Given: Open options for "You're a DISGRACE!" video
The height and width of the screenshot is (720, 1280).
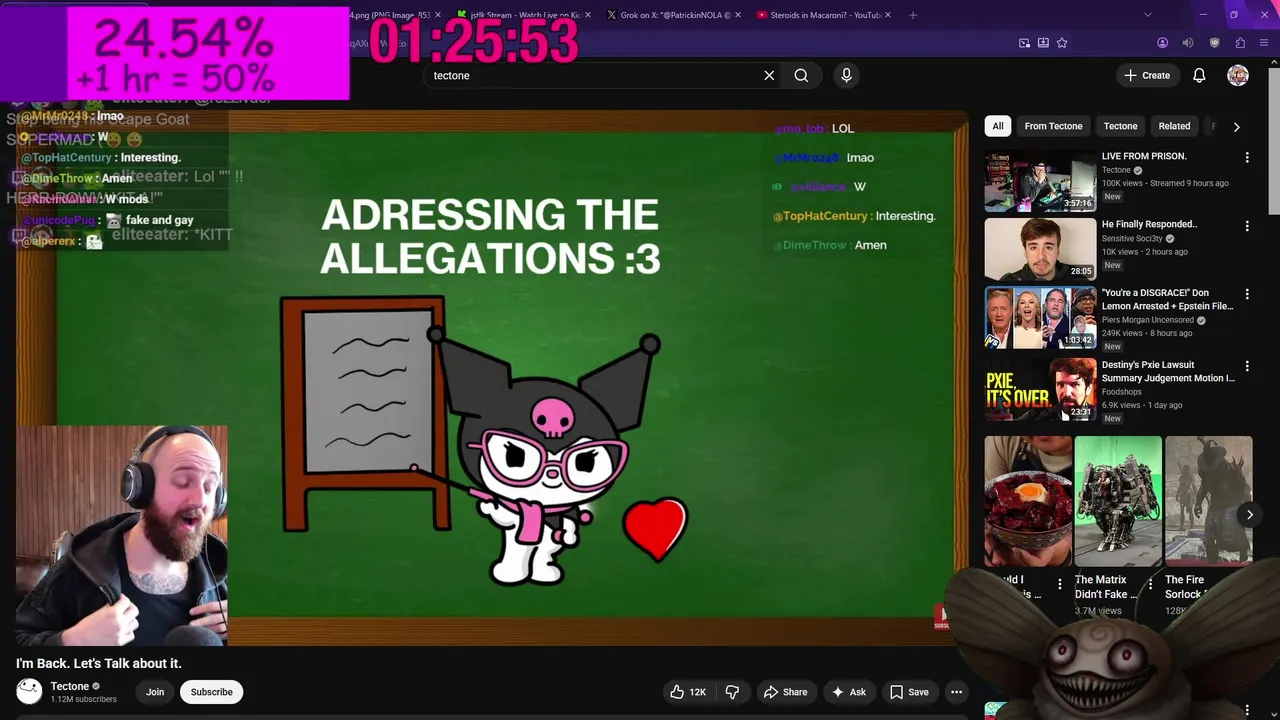Looking at the screenshot, I should (x=1247, y=295).
